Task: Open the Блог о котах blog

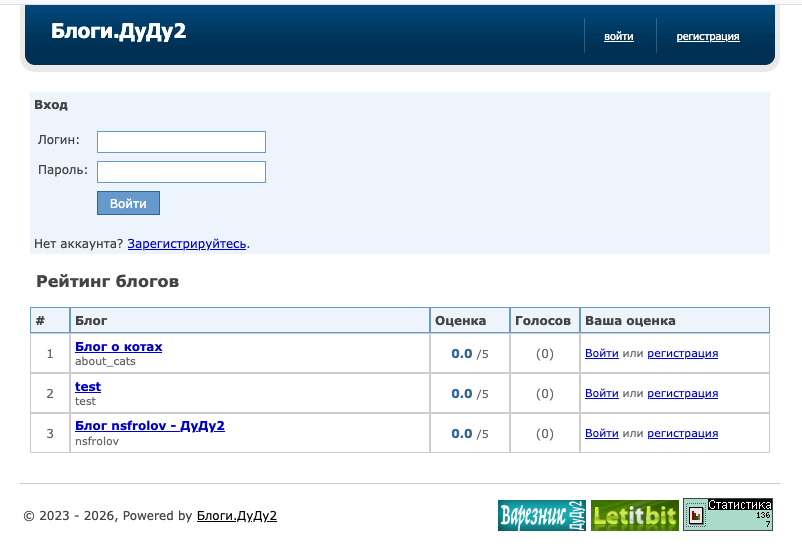Action: click(119, 346)
